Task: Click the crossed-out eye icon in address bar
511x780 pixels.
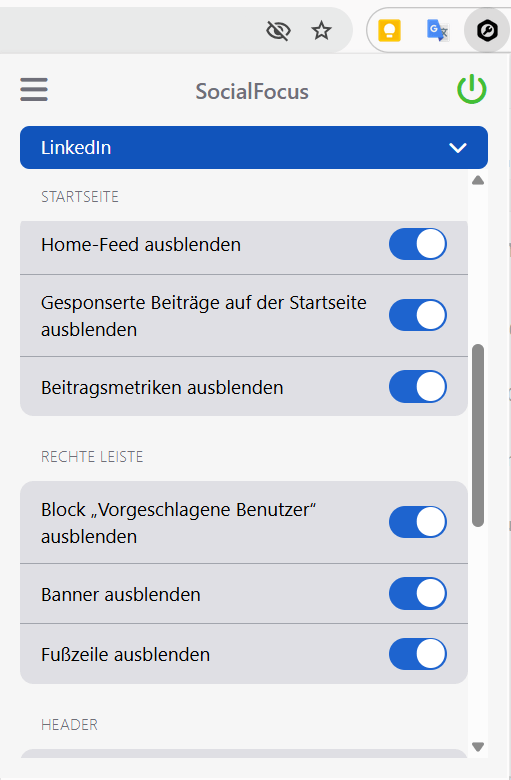Action: (278, 31)
